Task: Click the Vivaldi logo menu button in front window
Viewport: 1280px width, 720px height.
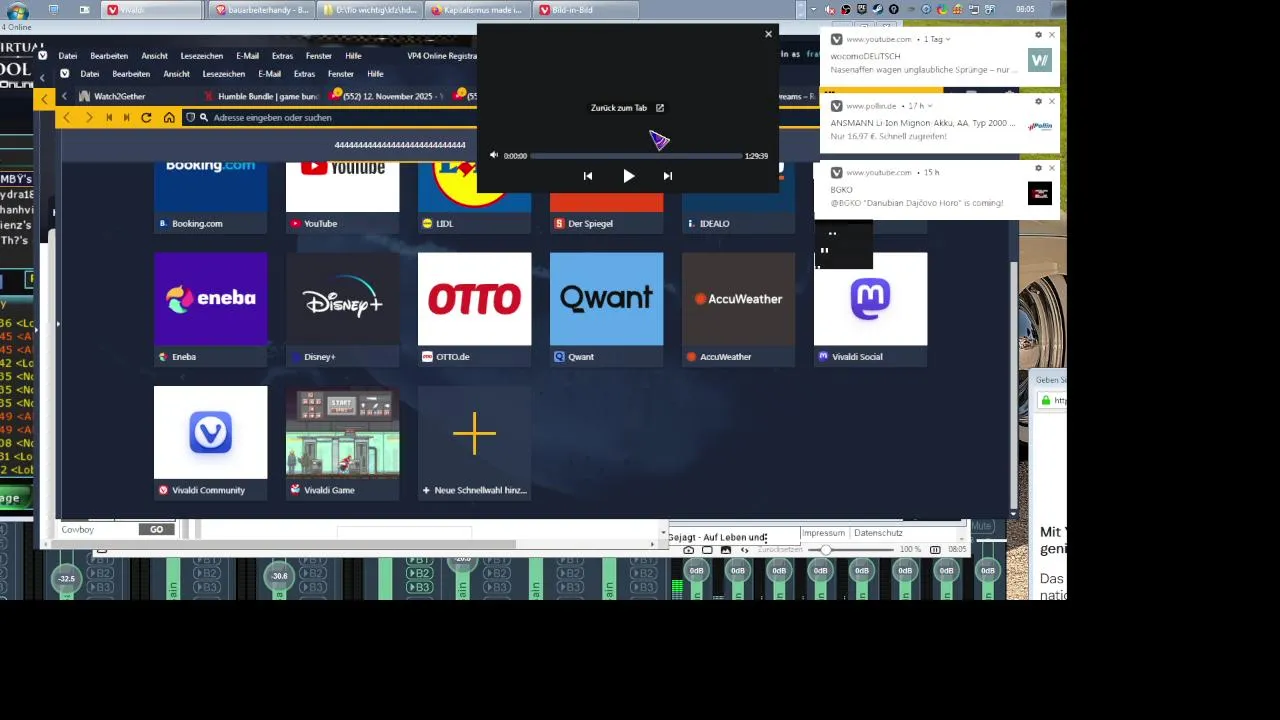Action: click(x=64, y=74)
